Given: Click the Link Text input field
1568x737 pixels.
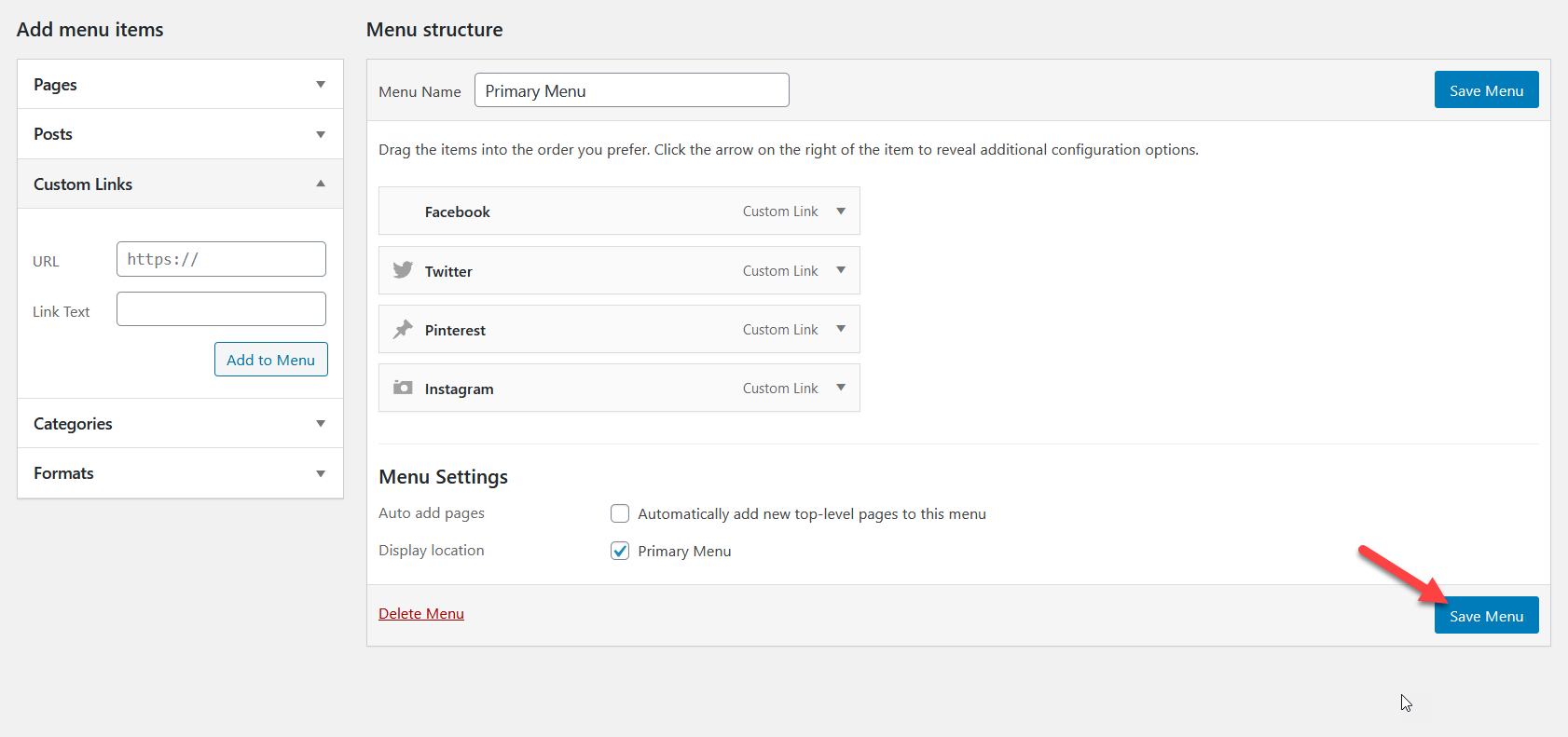Looking at the screenshot, I should click(x=221, y=309).
